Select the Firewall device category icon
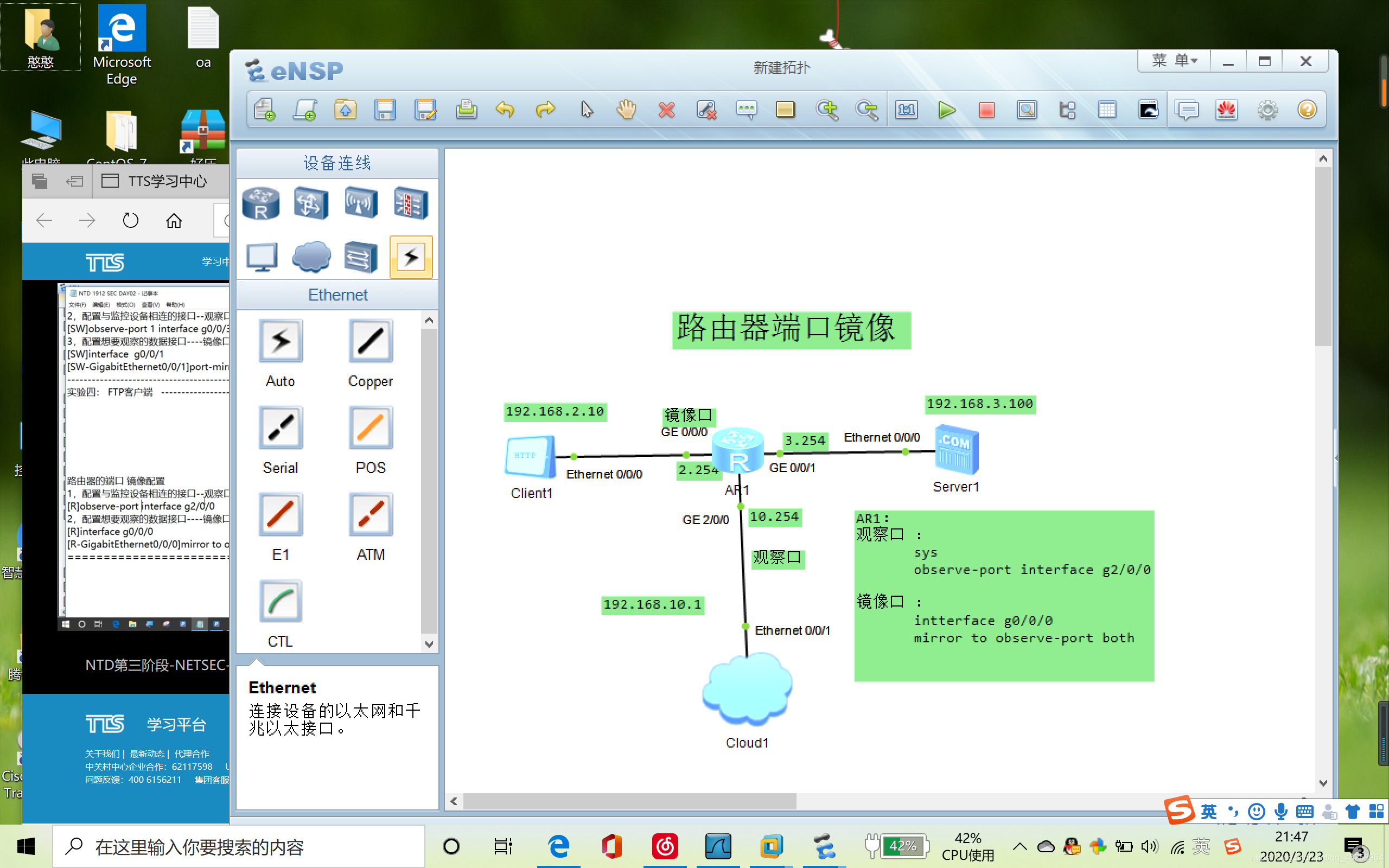This screenshot has height=868, width=1389. [410, 203]
